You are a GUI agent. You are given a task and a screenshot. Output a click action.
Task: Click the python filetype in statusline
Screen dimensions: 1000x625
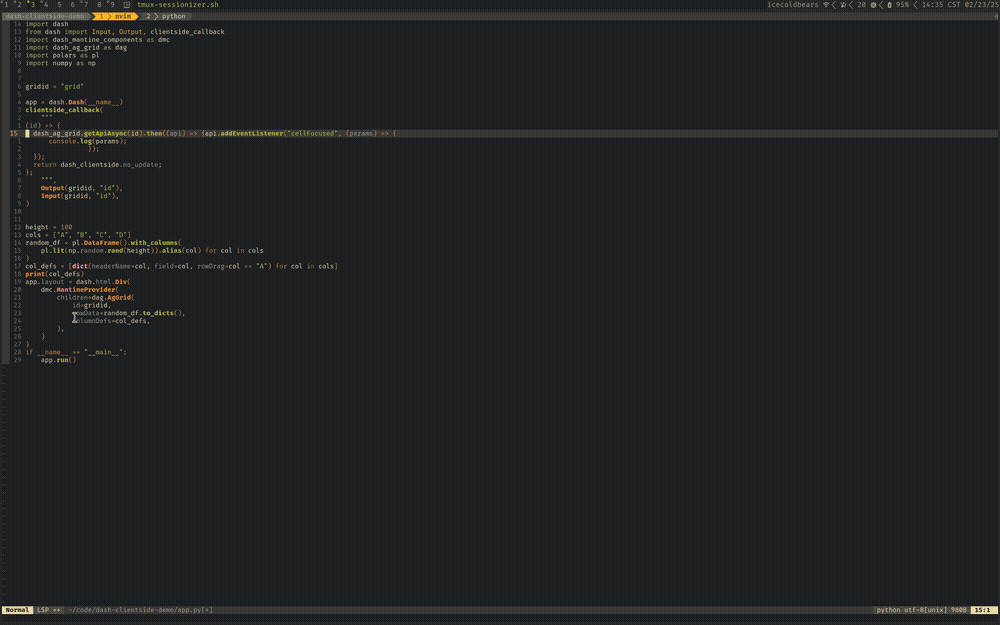click(x=888, y=610)
